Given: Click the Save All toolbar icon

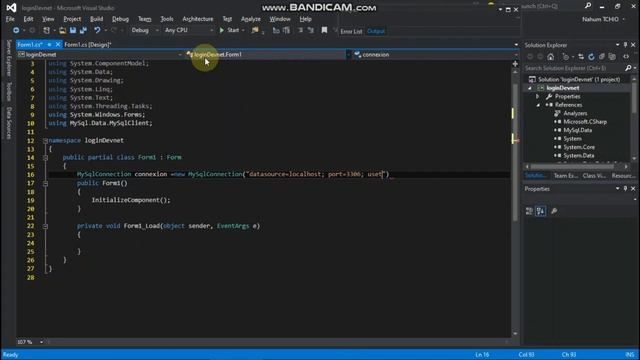Looking at the screenshot, I should pos(83,30).
